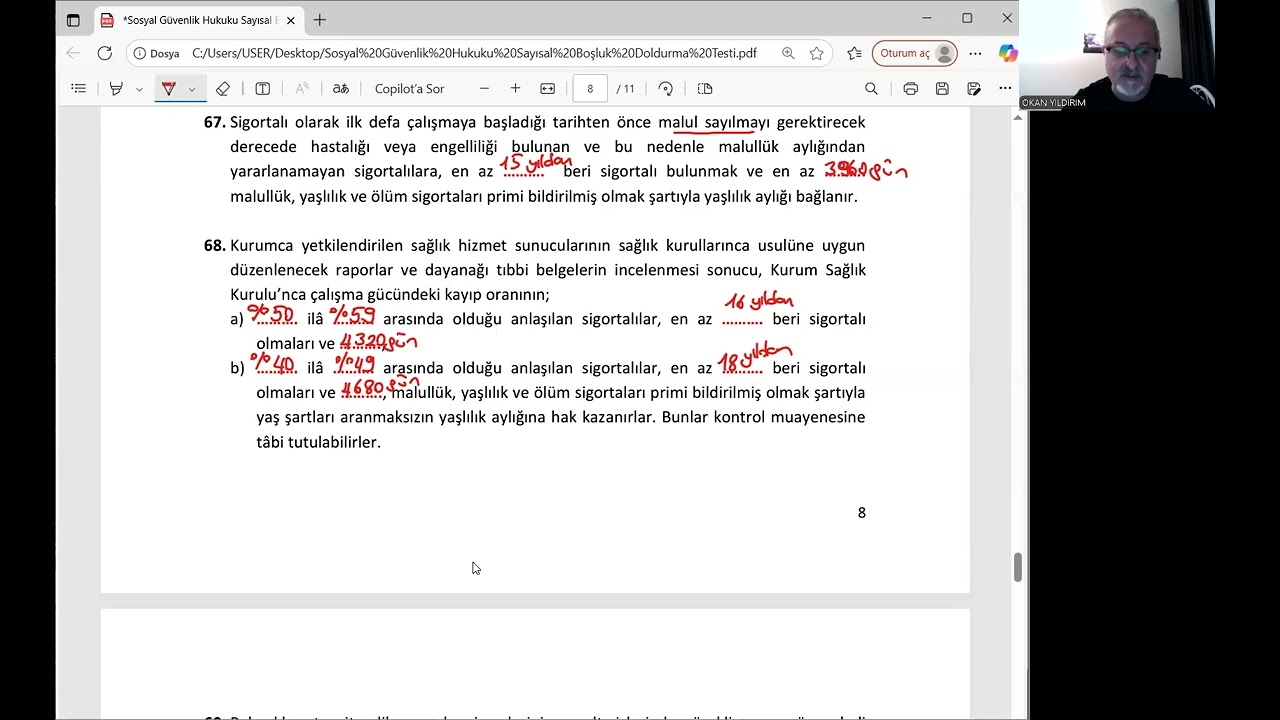Print the PDF document
The width and height of the screenshot is (1280, 720).
(910, 89)
